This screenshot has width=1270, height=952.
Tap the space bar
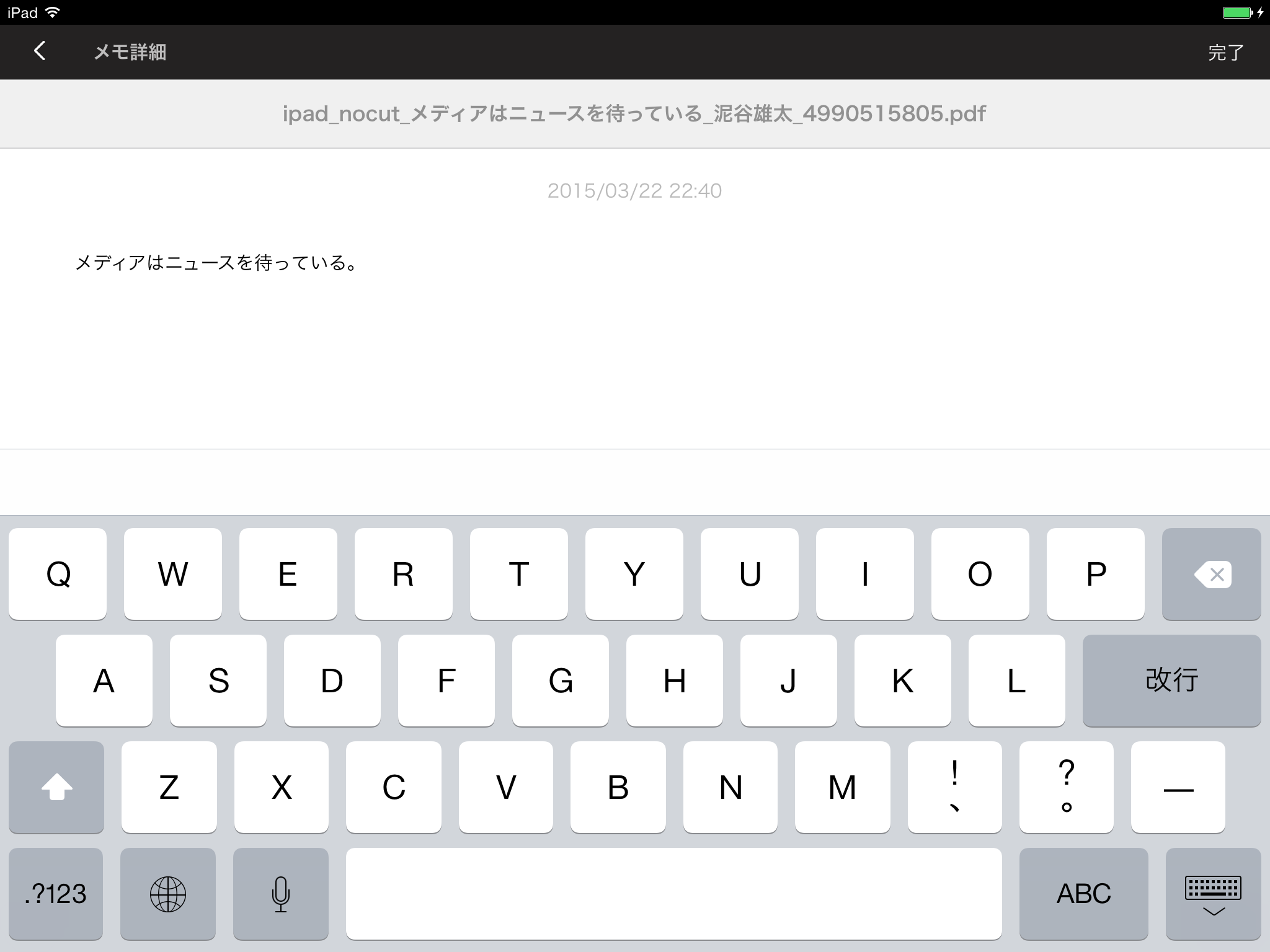click(674, 894)
